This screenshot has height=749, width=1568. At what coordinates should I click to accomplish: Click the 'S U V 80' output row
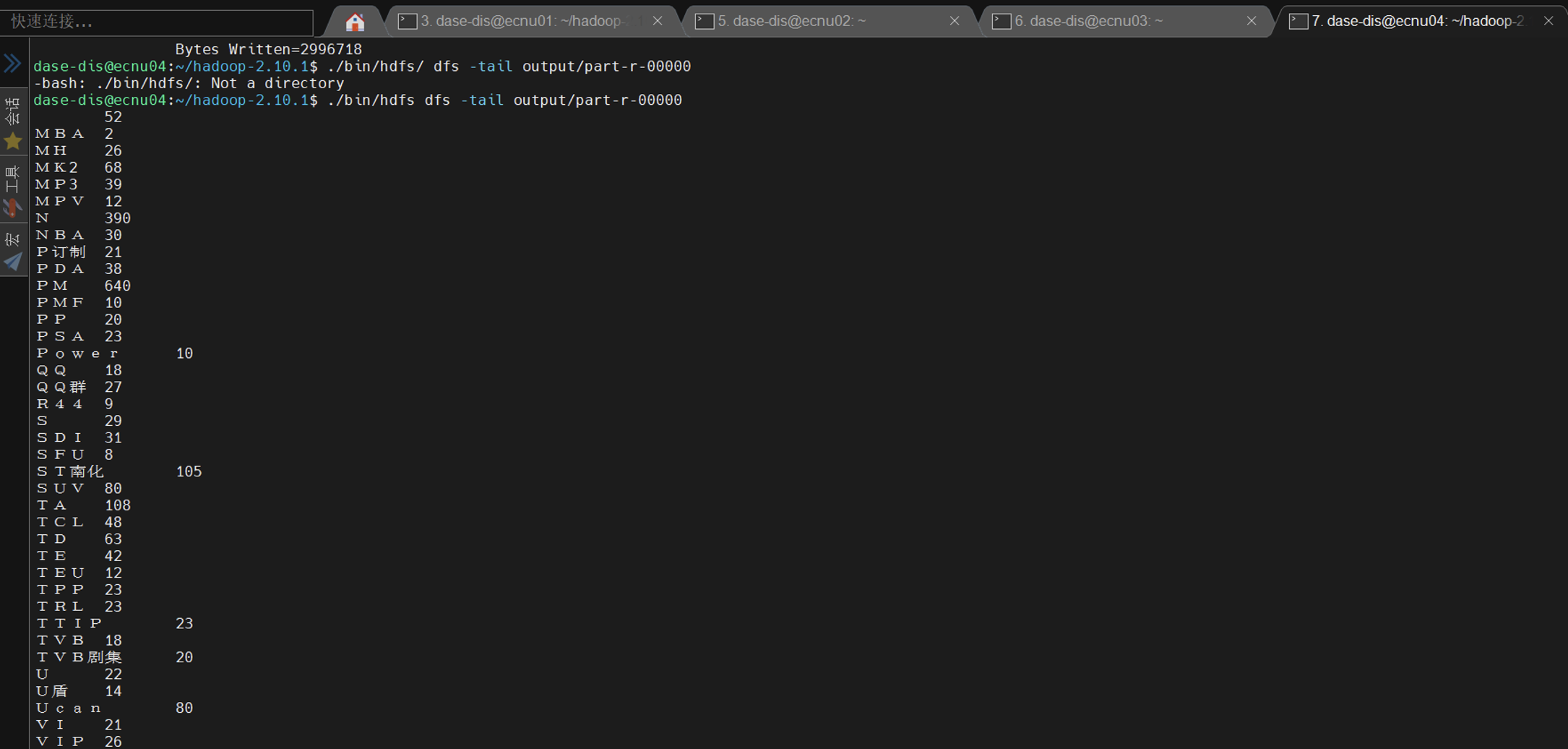(x=79, y=489)
